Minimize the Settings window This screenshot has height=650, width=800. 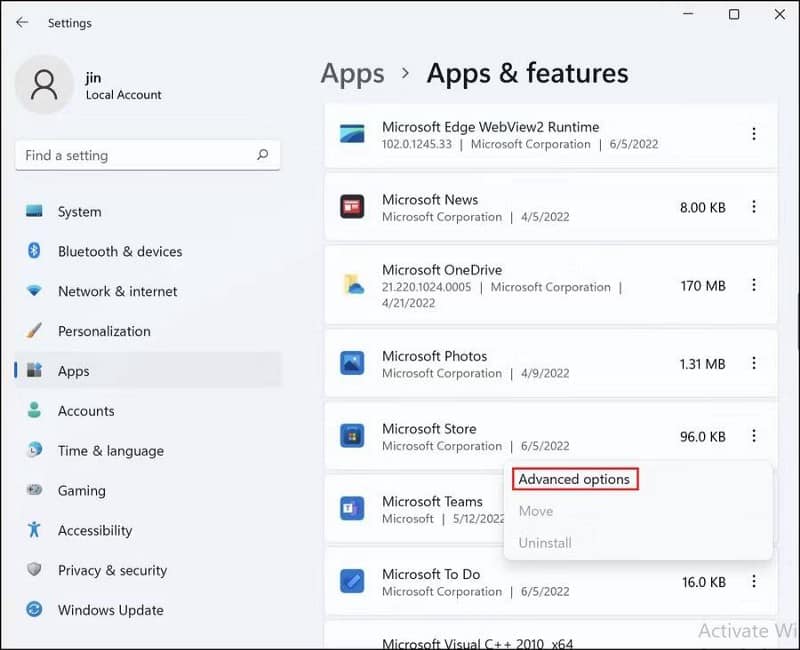(x=688, y=14)
